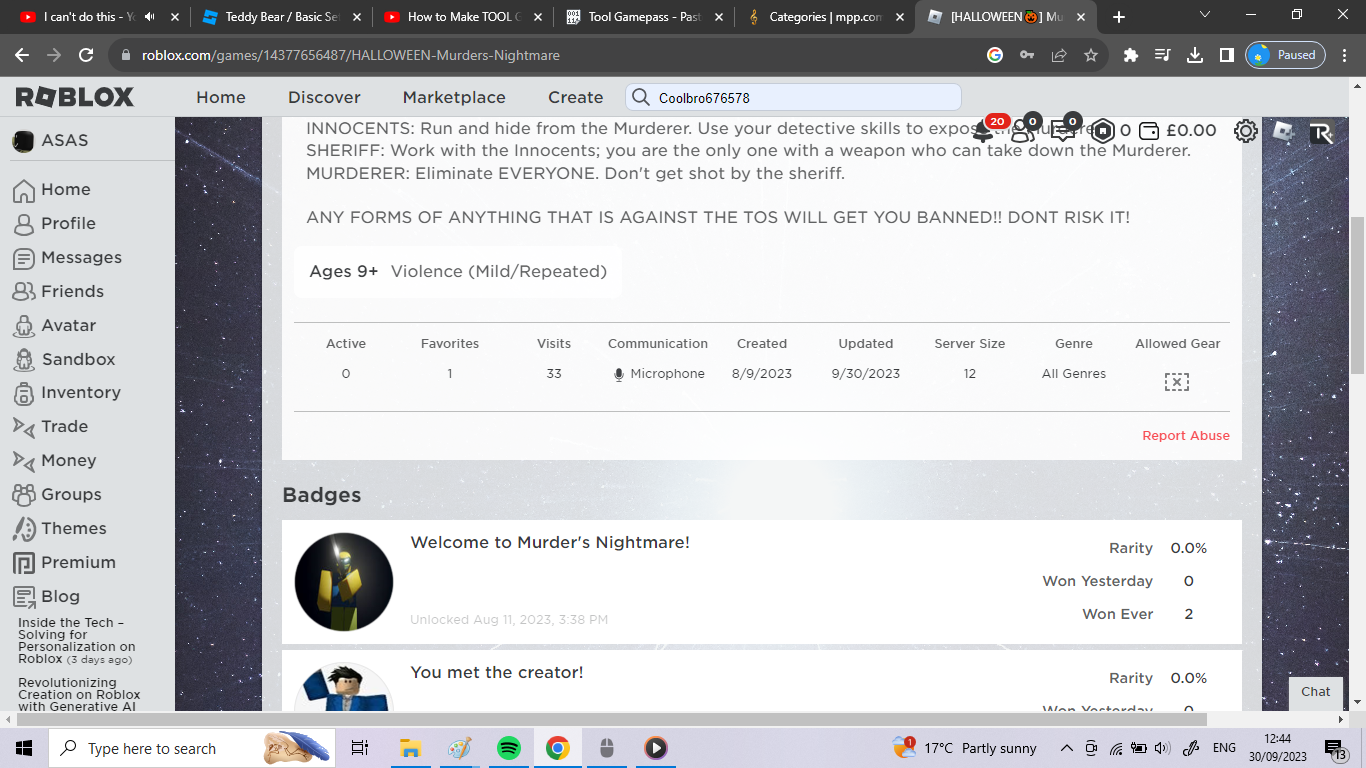Click the Allowed Gear disabled icon

(1177, 382)
